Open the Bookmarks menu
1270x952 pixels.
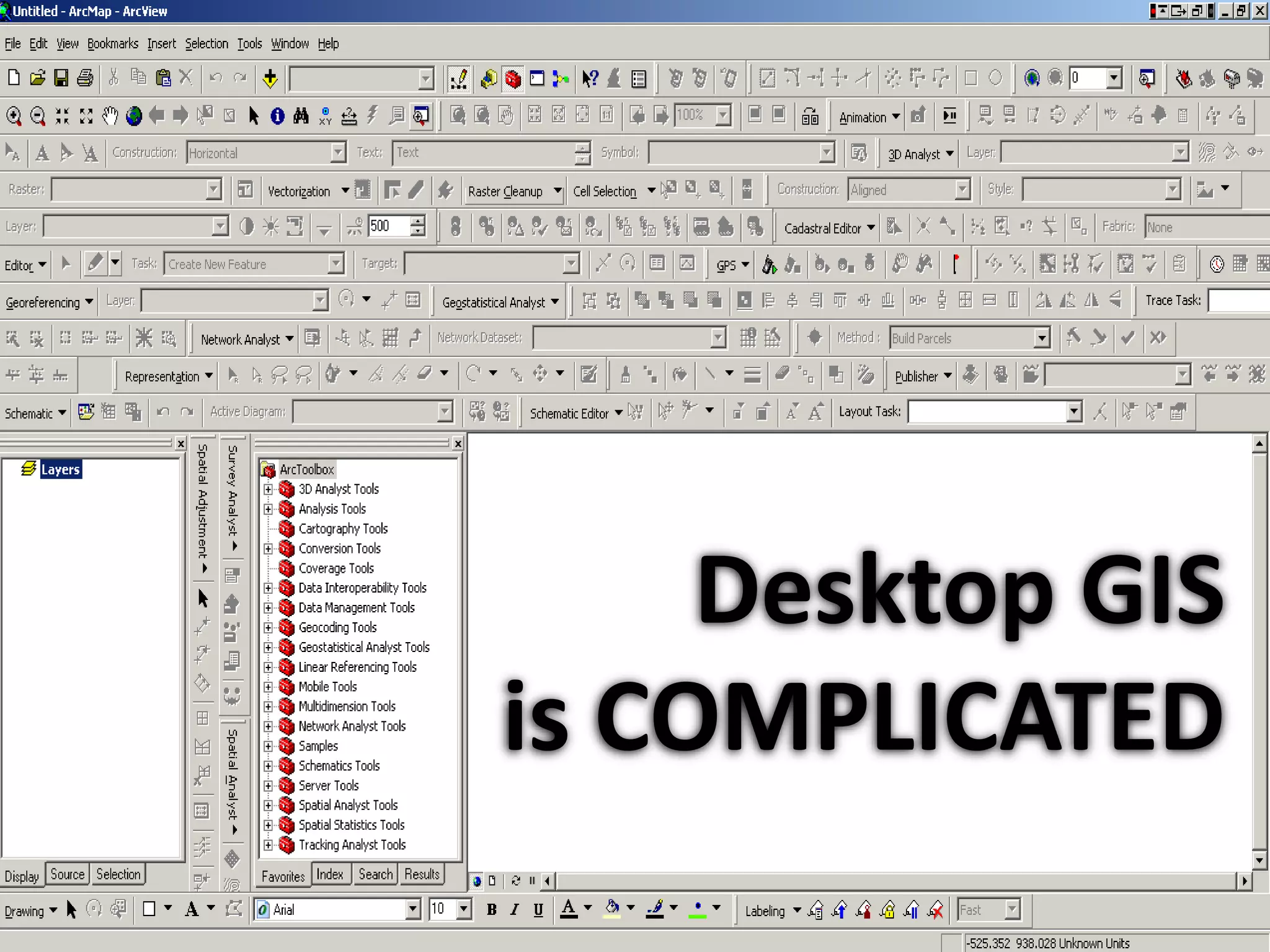pos(112,43)
